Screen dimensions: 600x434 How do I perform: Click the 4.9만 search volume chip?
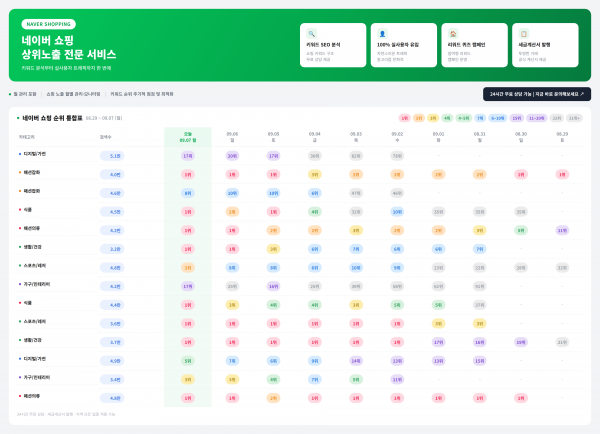pyautogui.click(x=112, y=361)
